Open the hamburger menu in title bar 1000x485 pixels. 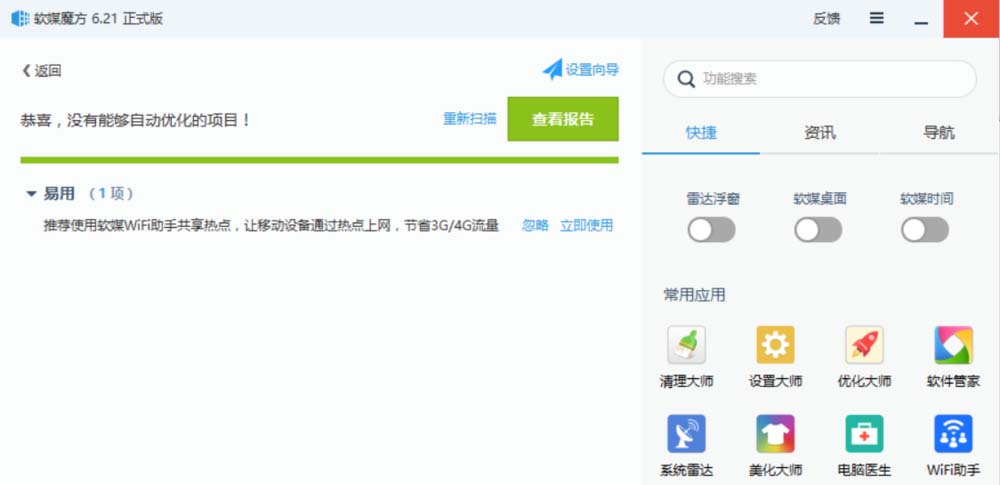877,18
